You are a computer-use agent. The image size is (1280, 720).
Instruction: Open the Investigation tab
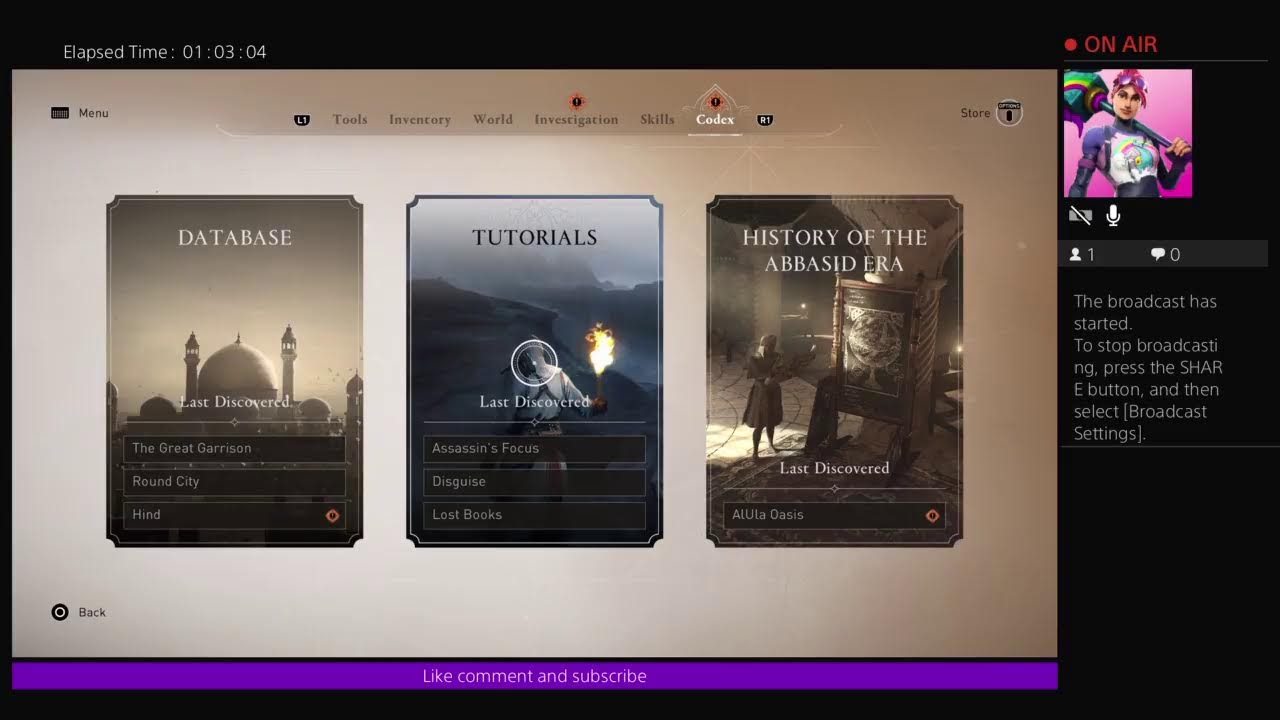(x=576, y=120)
